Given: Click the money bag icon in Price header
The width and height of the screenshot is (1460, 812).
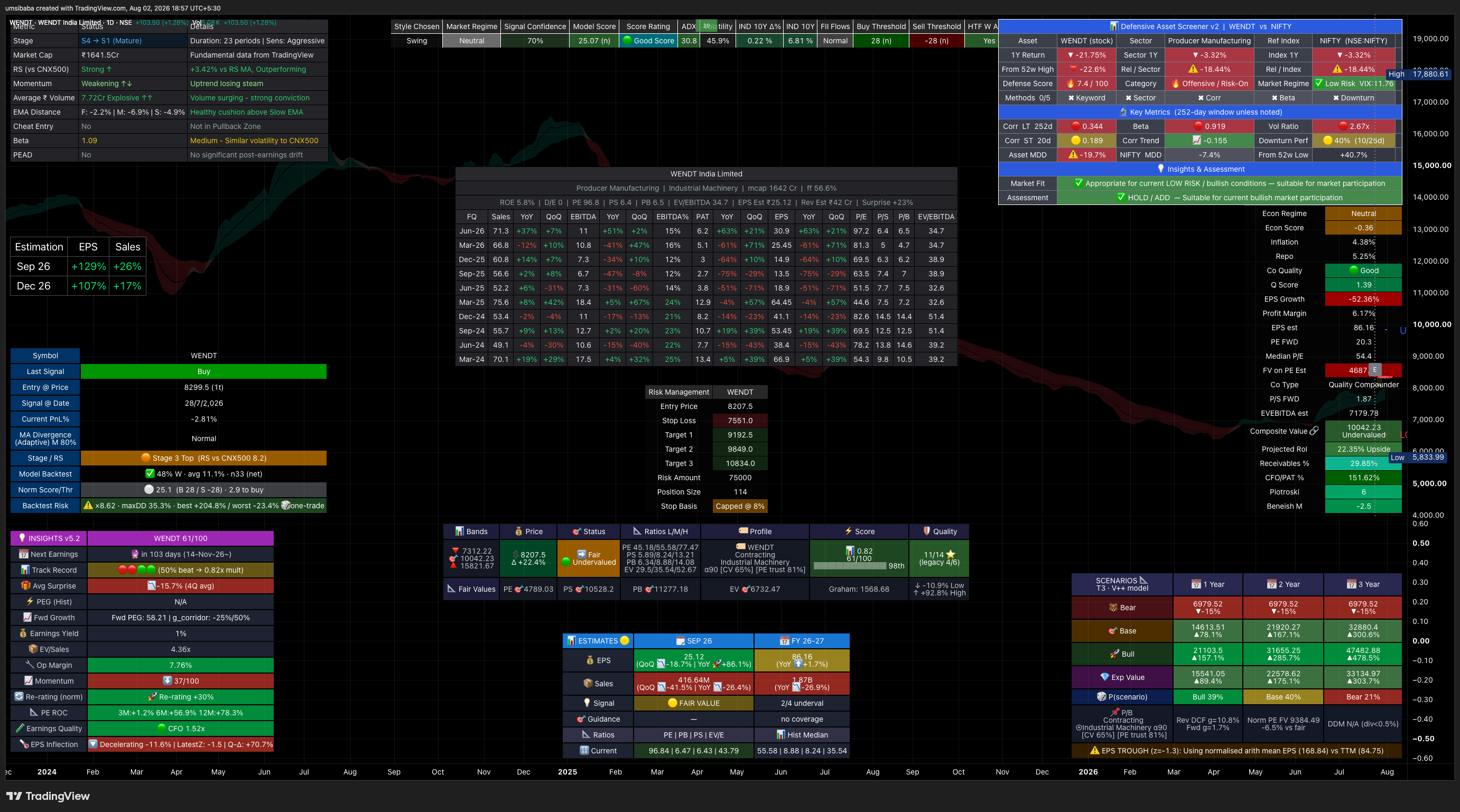Looking at the screenshot, I should point(518,531).
